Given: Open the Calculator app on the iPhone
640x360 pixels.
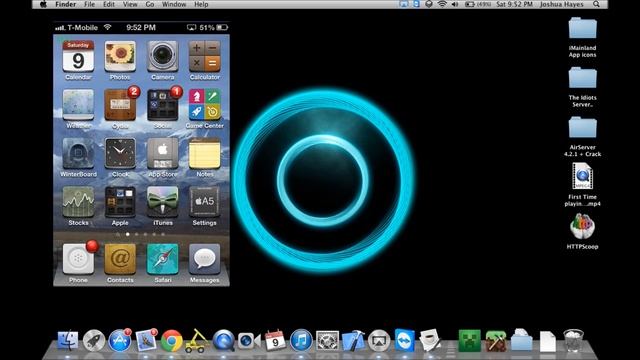Looking at the screenshot, I should [204, 57].
